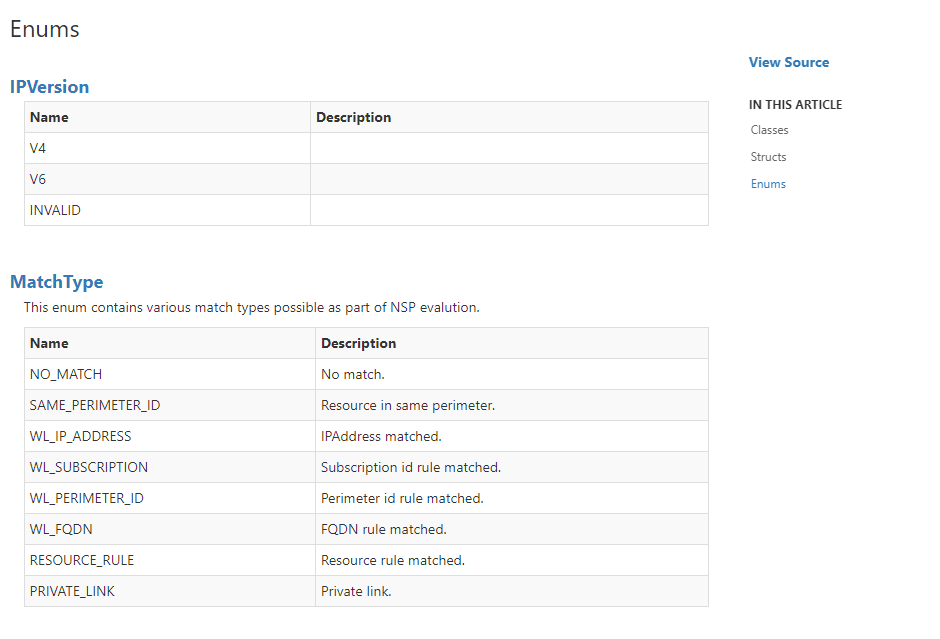Open the MatchType enum link
Screen dimensions: 940x639
[x=56, y=282]
